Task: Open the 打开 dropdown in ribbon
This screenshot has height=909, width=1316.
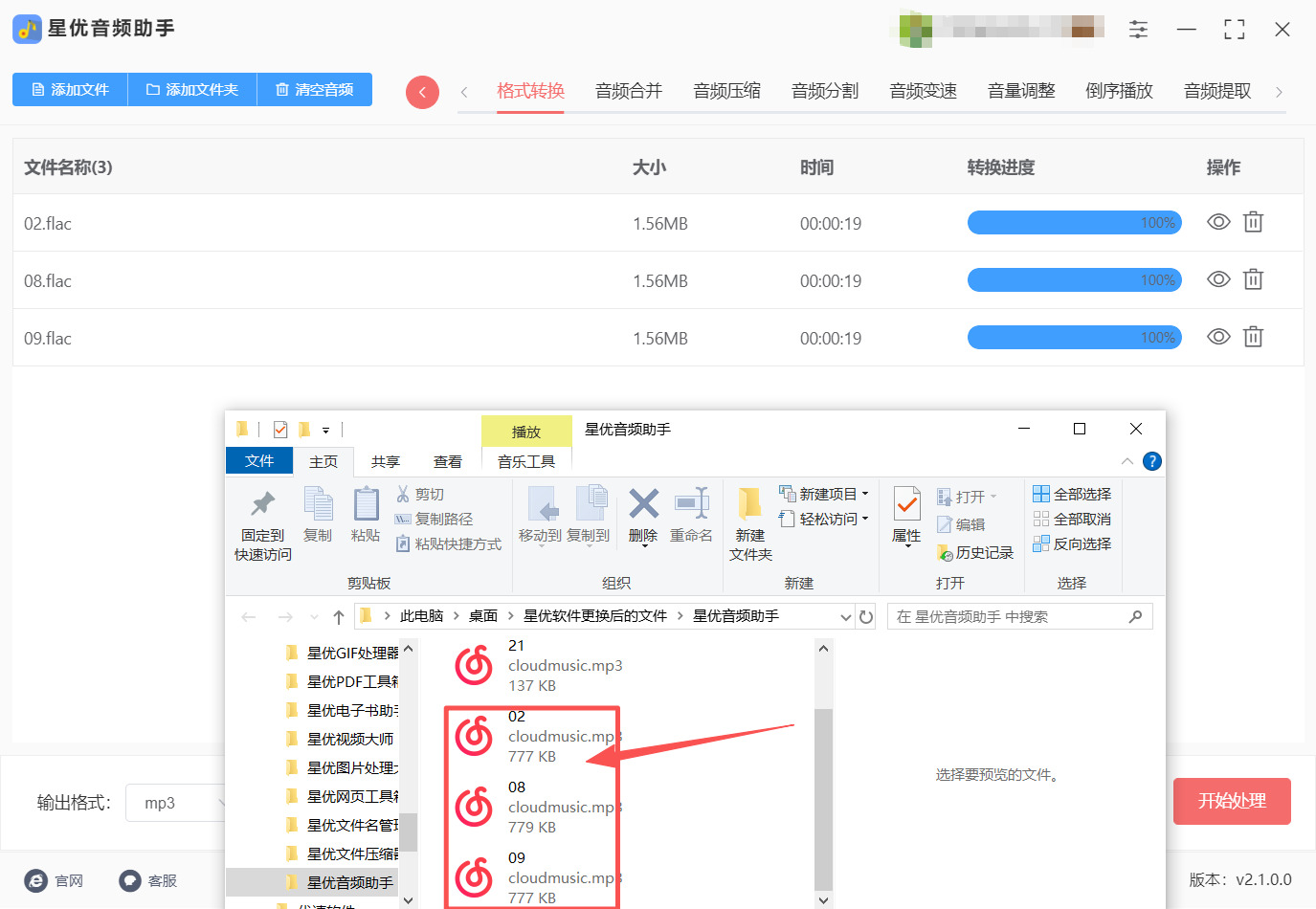Action: coord(968,497)
